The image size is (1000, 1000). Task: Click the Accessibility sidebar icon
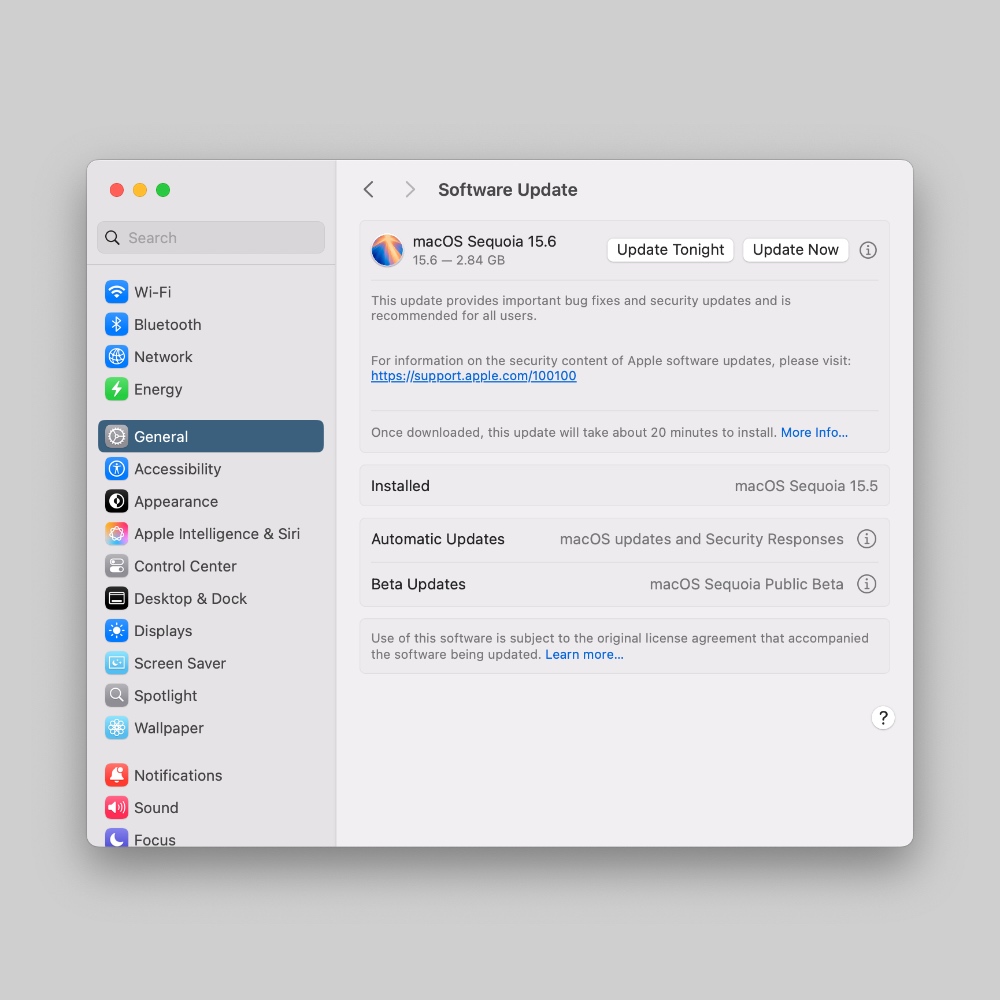click(117, 469)
